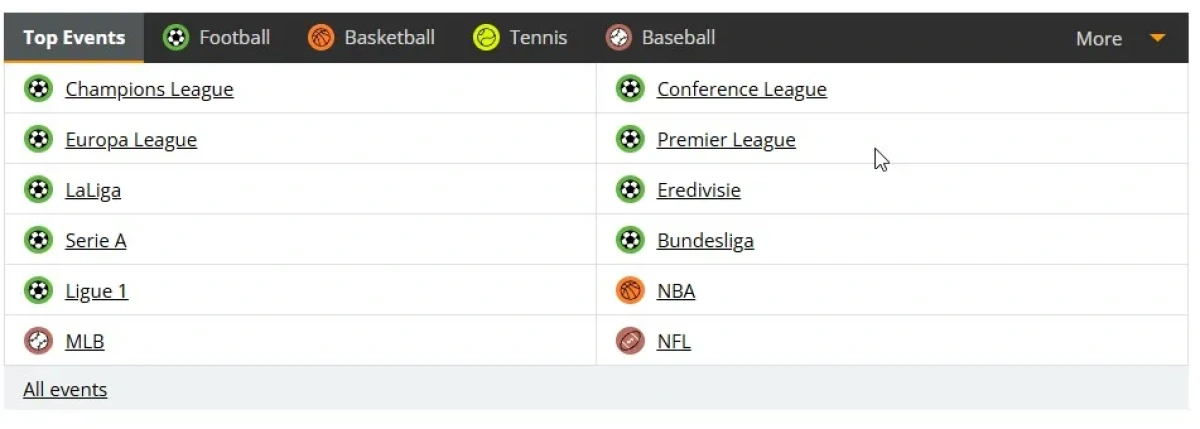Click the American football icon beside NFL
1200x429 pixels.
coord(630,341)
